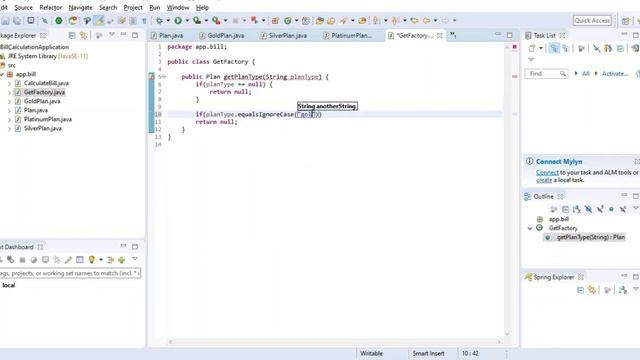Click the All filter in Task List

click(x=586, y=73)
